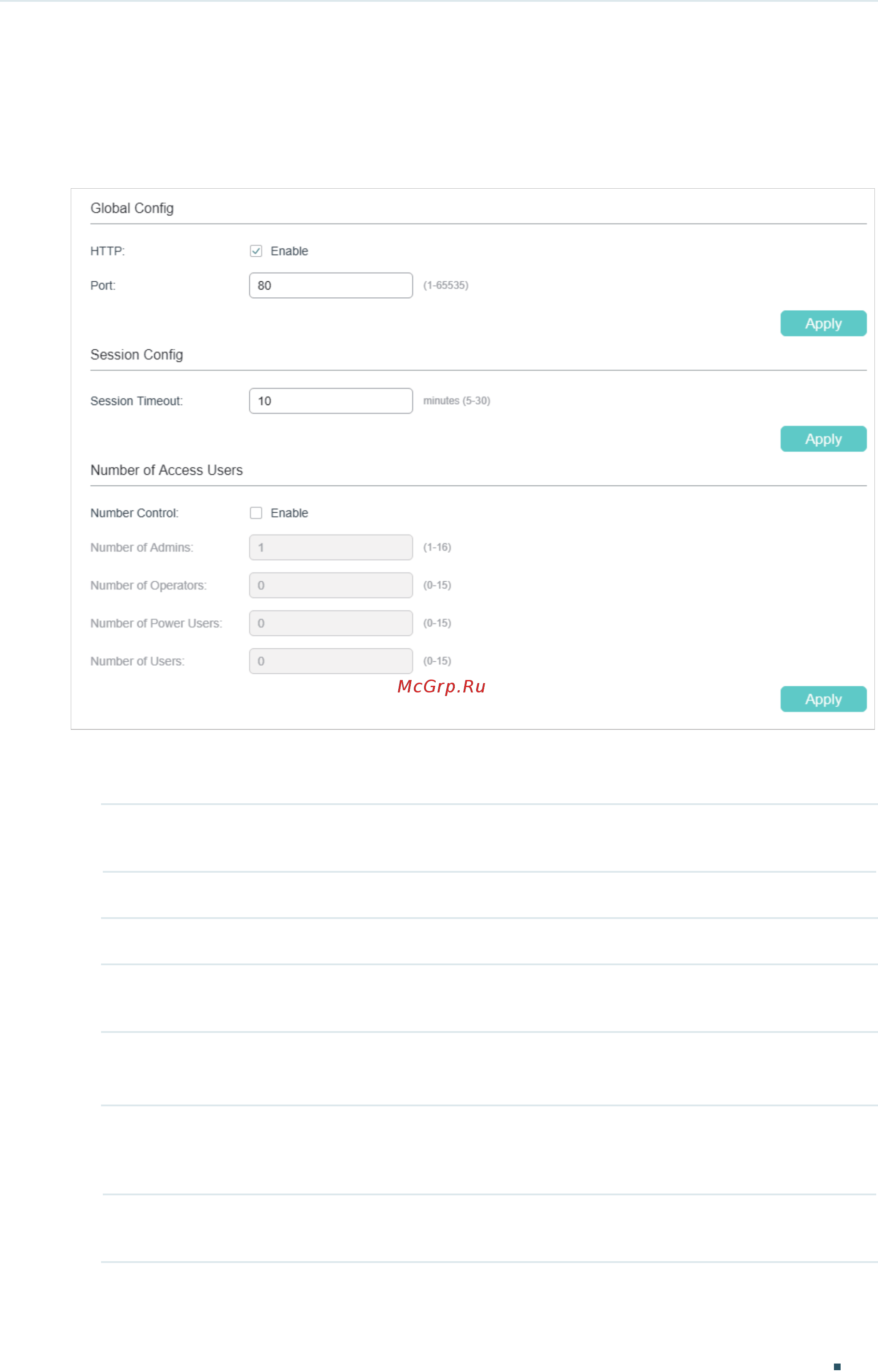The width and height of the screenshot is (878, 1372).
Task: Click the Session Timeout input field
Action: [331, 401]
